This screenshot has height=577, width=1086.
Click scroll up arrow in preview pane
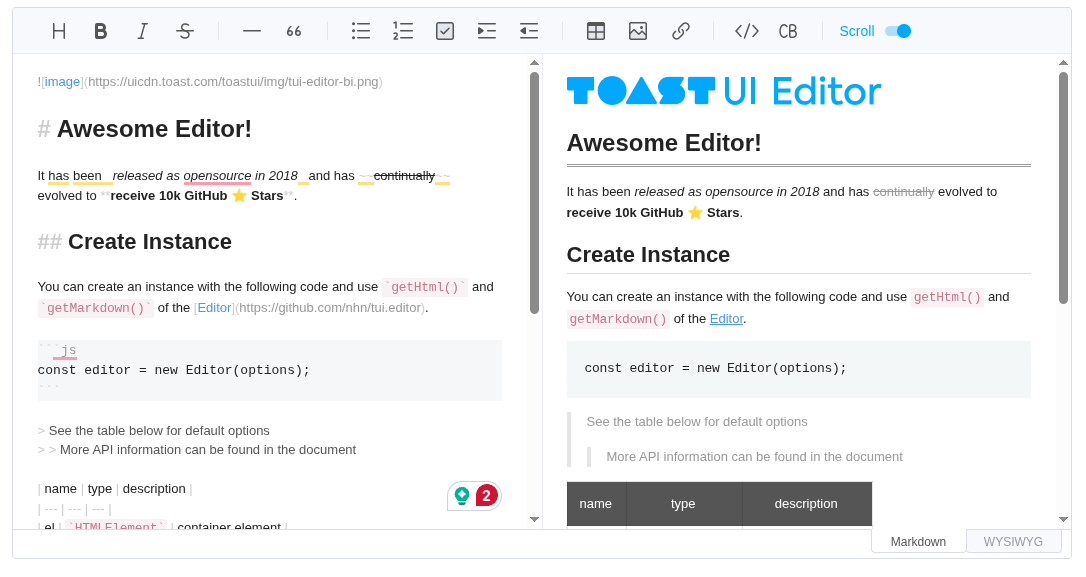[1063, 63]
